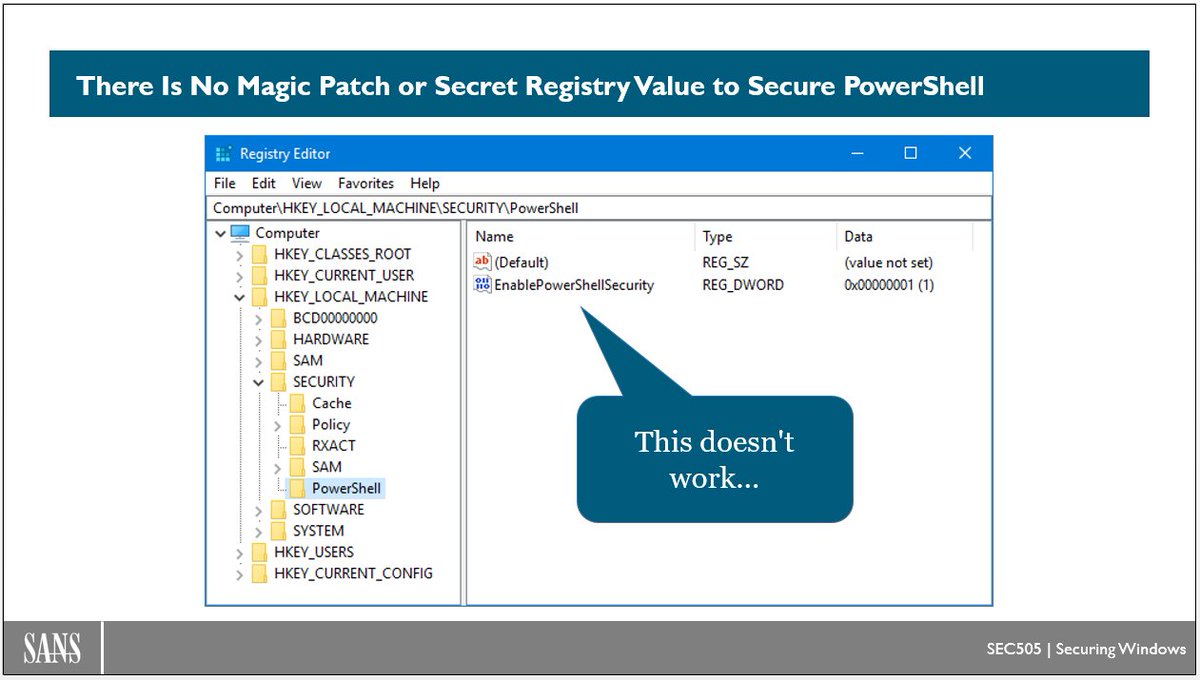Click the 0x00000001 (1) data cell
The width and height of the screenshot is (1200, 680).
coord(889,285)
